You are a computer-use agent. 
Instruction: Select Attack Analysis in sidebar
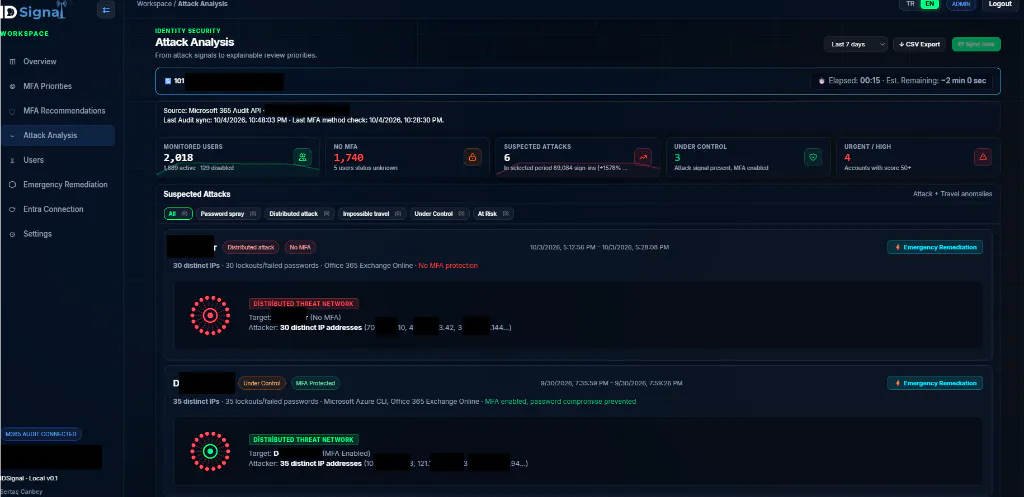[57, 135]
